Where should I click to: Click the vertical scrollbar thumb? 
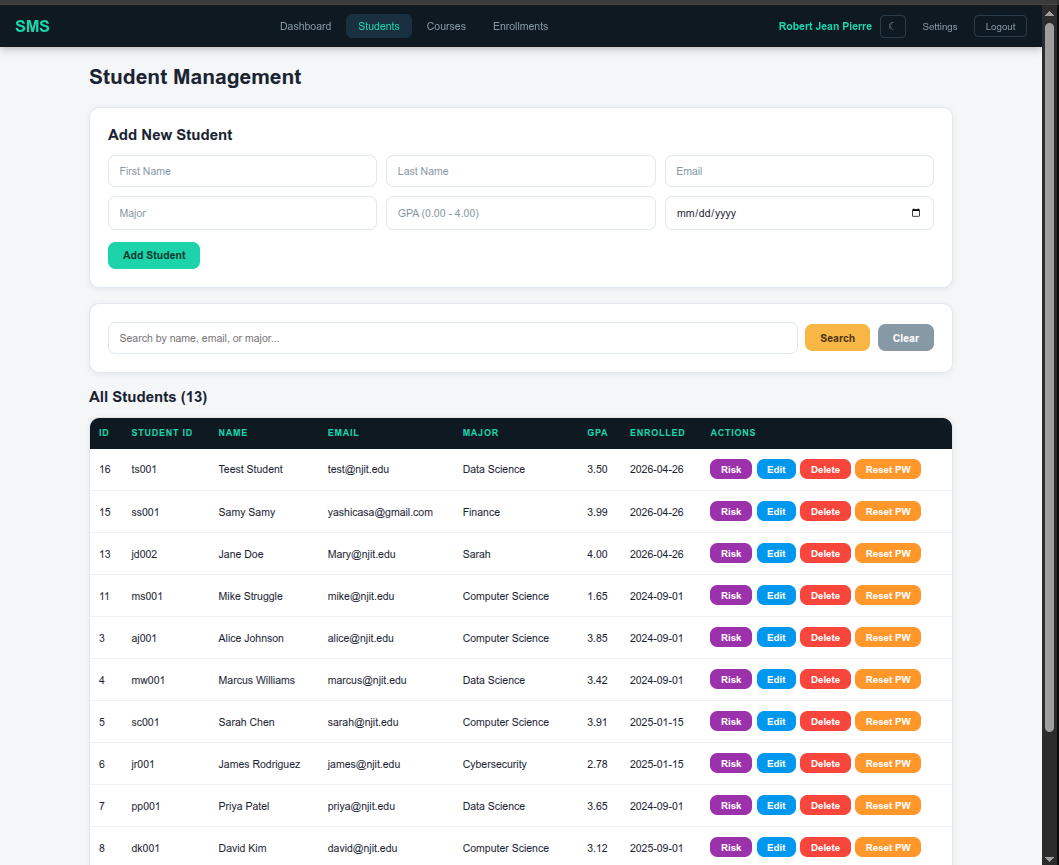tap(1050, 377)
